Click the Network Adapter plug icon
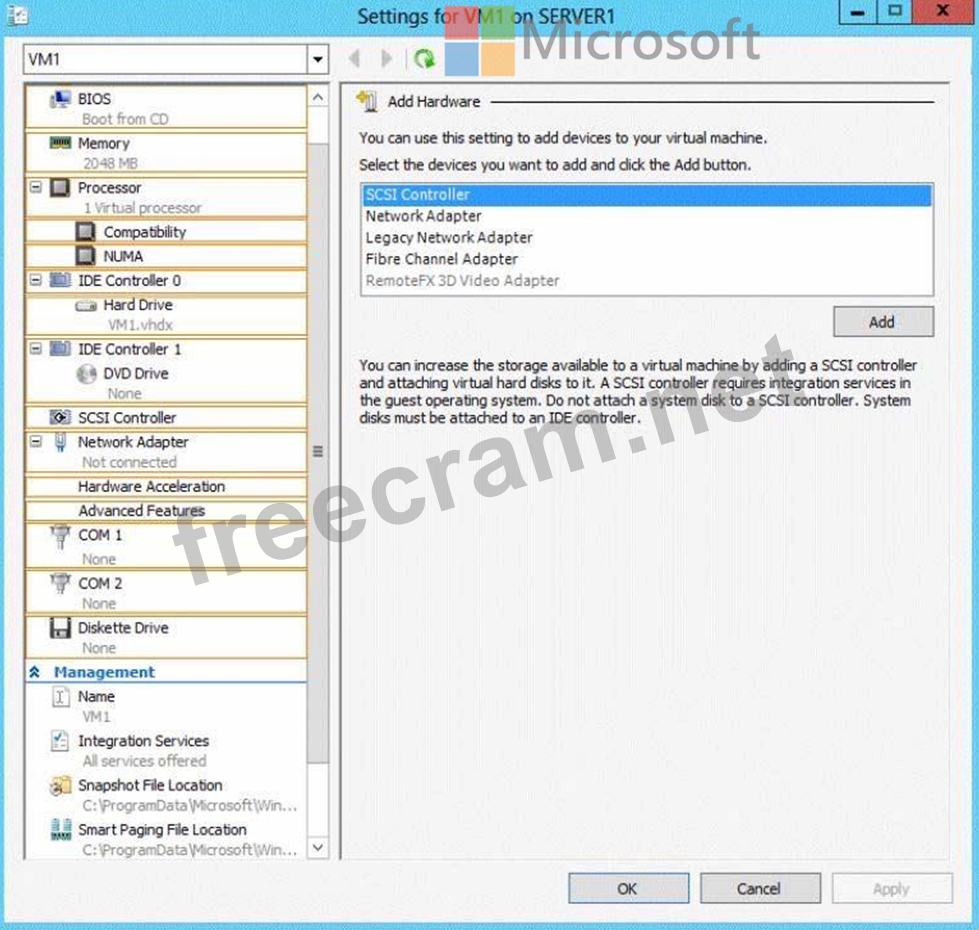 pyautogui.click(x=60, y=442)
